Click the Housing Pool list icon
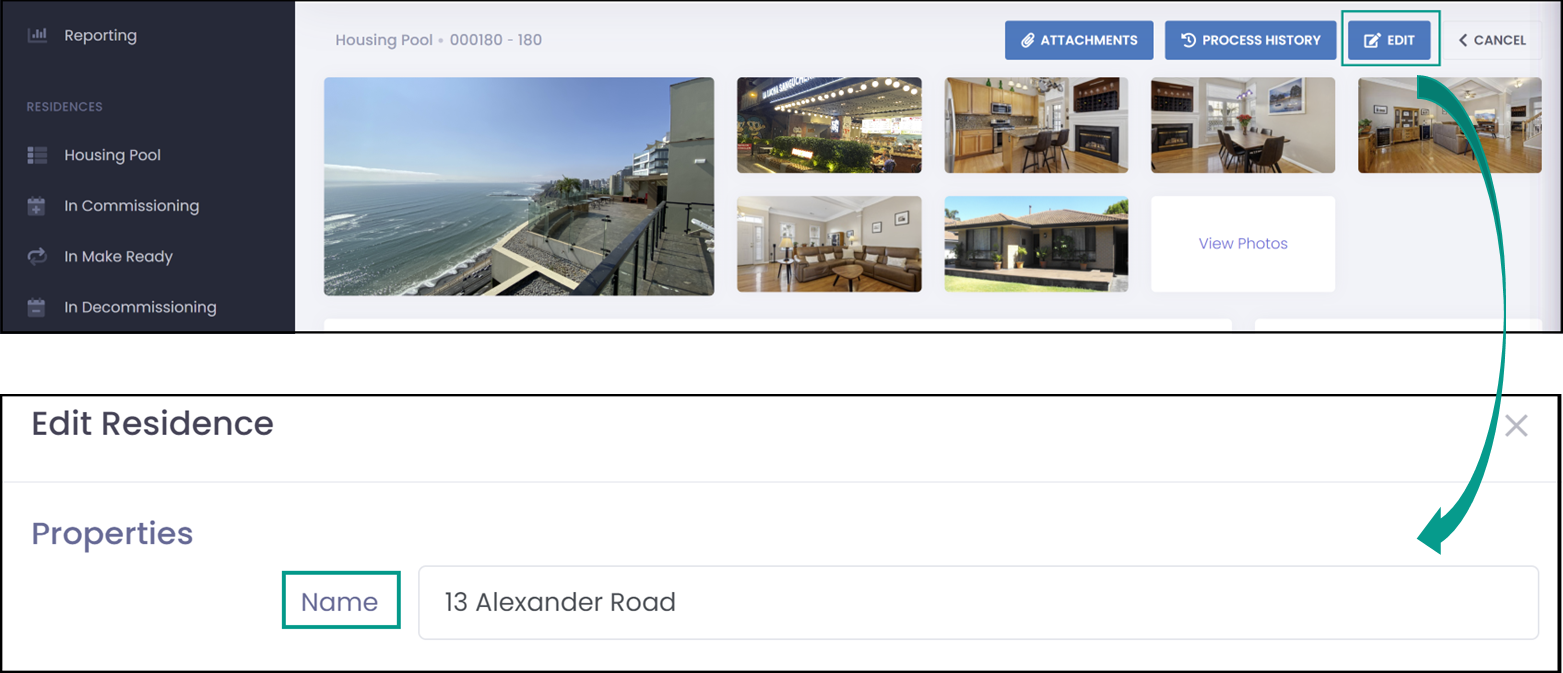The width and height of the screenshot is (1563, 673). tap(37, 155)
